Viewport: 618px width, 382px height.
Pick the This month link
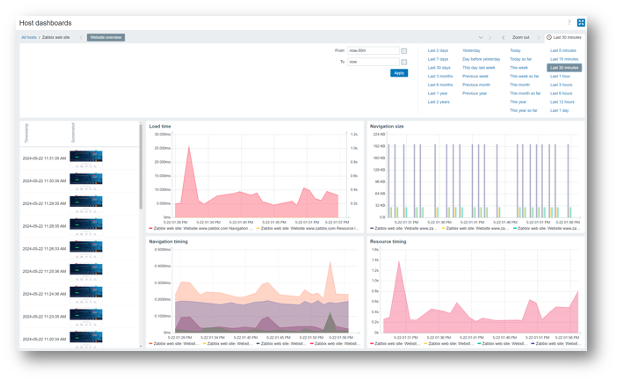tap(520, 85)
